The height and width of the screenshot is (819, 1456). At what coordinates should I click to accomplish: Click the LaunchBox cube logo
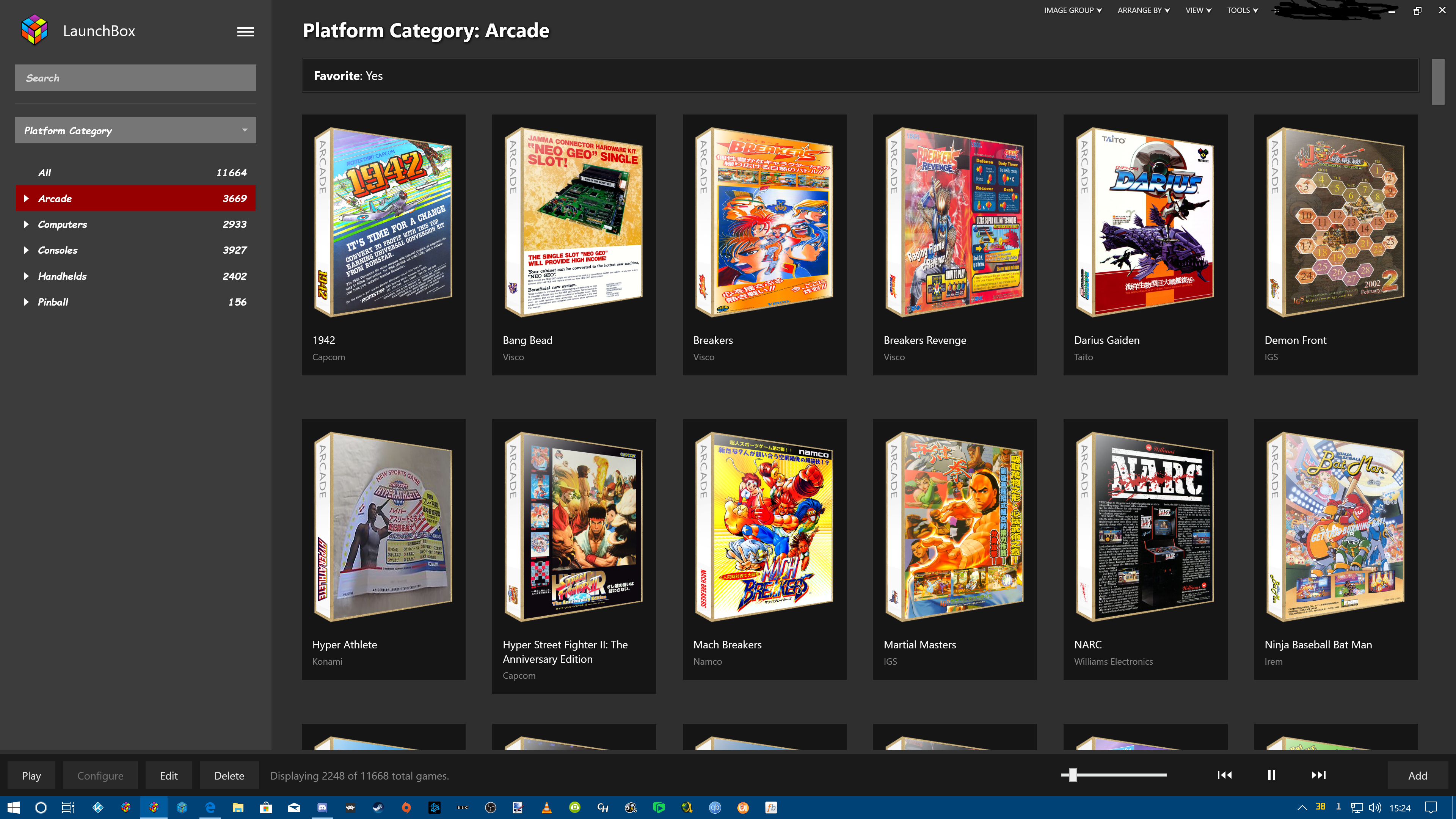[35, 30]
